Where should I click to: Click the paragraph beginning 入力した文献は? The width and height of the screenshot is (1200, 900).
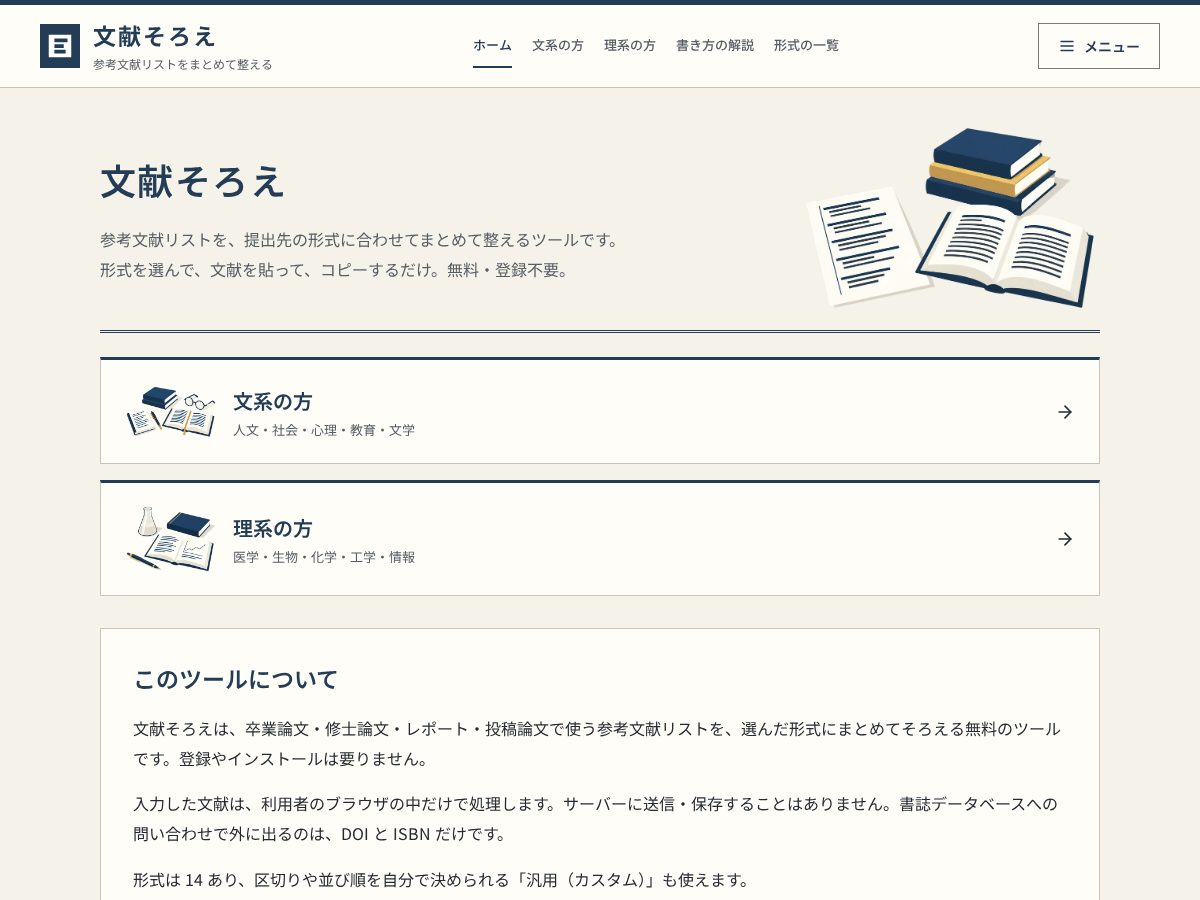596,819
